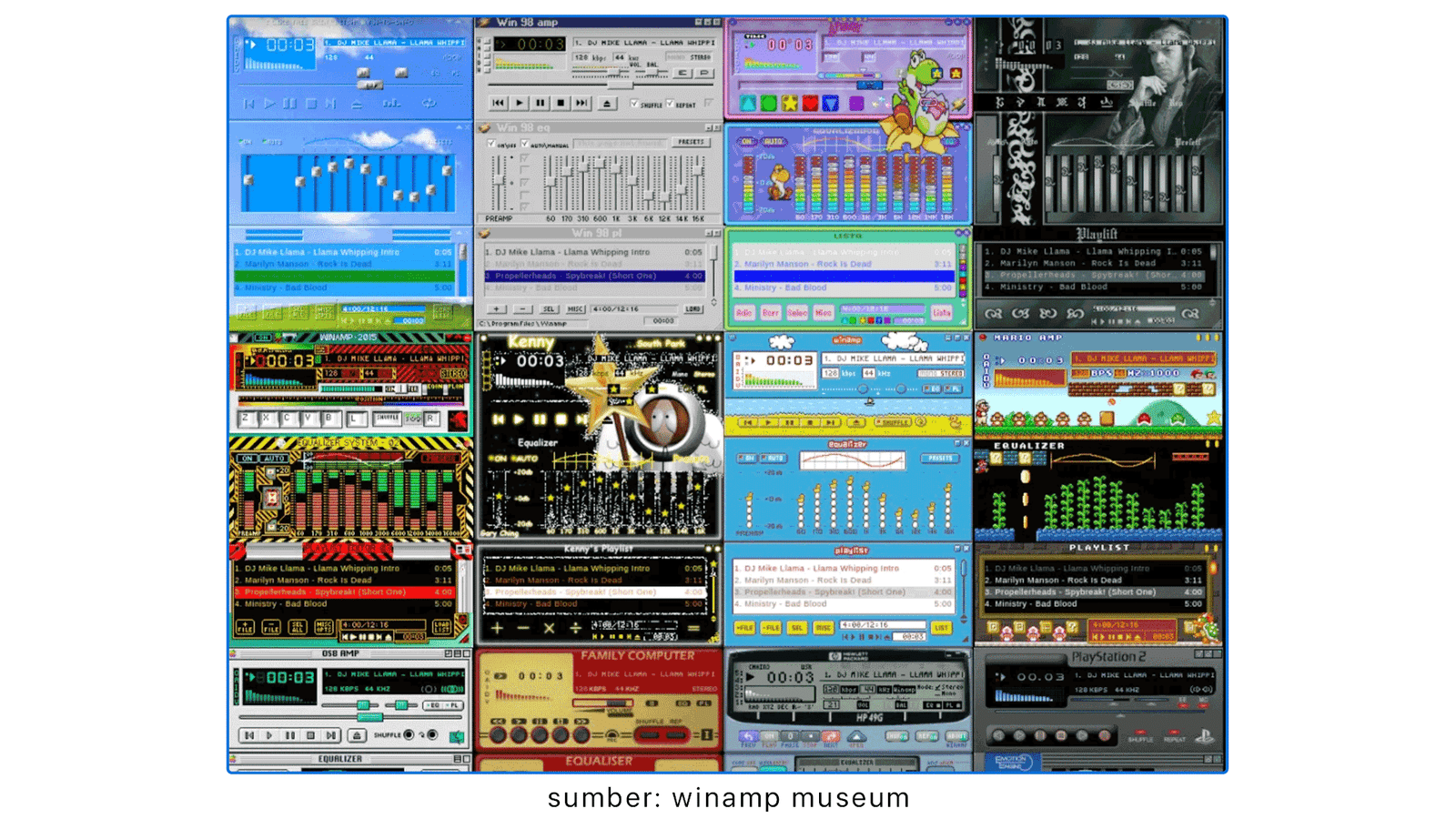This screenshot has width=1456, height=819.
Task: Click previous track in Win 98 amp
Action: click(x=498, y=103)
